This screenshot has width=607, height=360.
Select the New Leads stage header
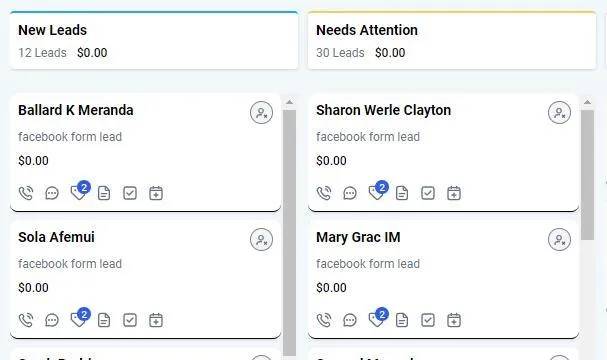coord(154,41)
